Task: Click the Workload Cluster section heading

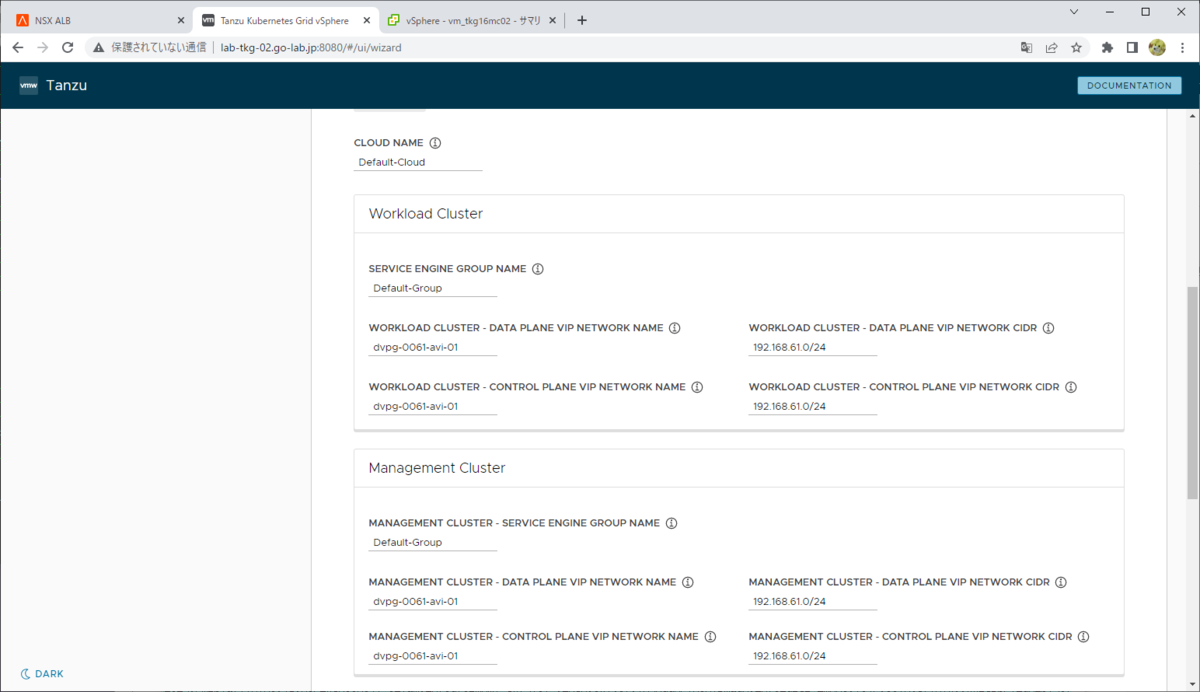Action: click(x=426, y=214)
